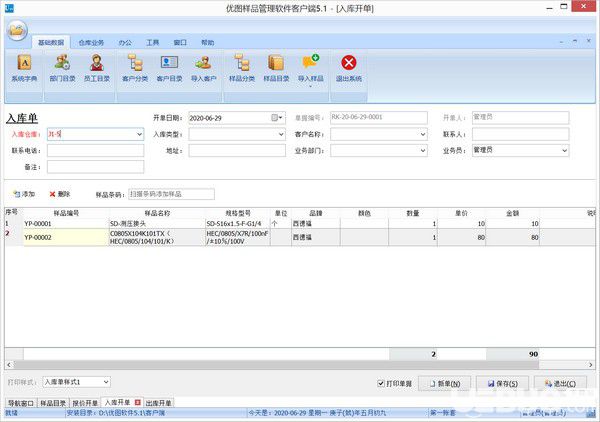This screenshot has height=422, width=600.
Task: Expand the 业务员 dropdown showing 管理员
Action: coord(564,151)
